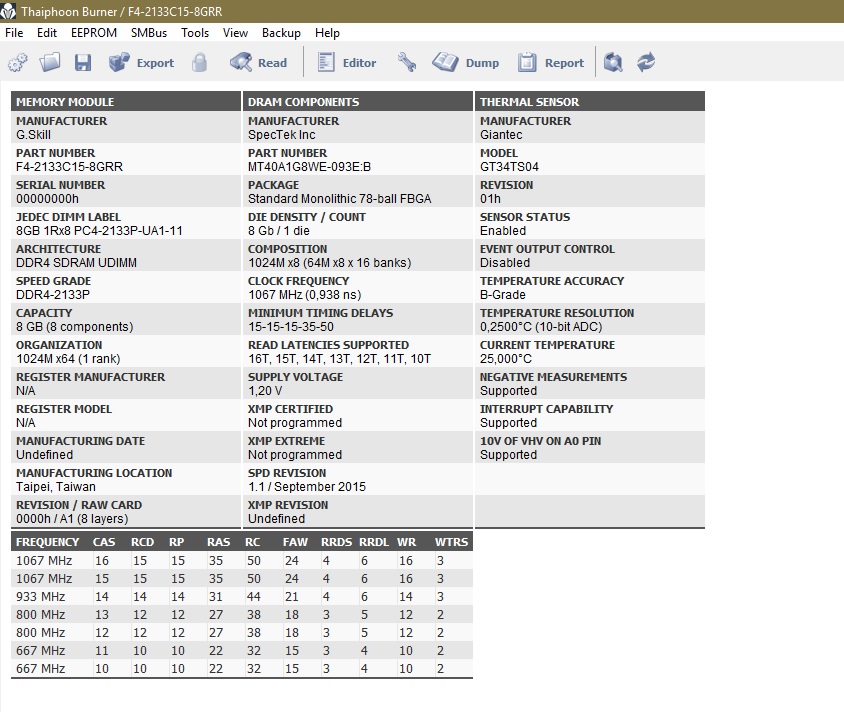Select the 1067 MHz row with CAS 16
Screen dimensions: 844x712
pyautogui.click(x=242, y=561)
